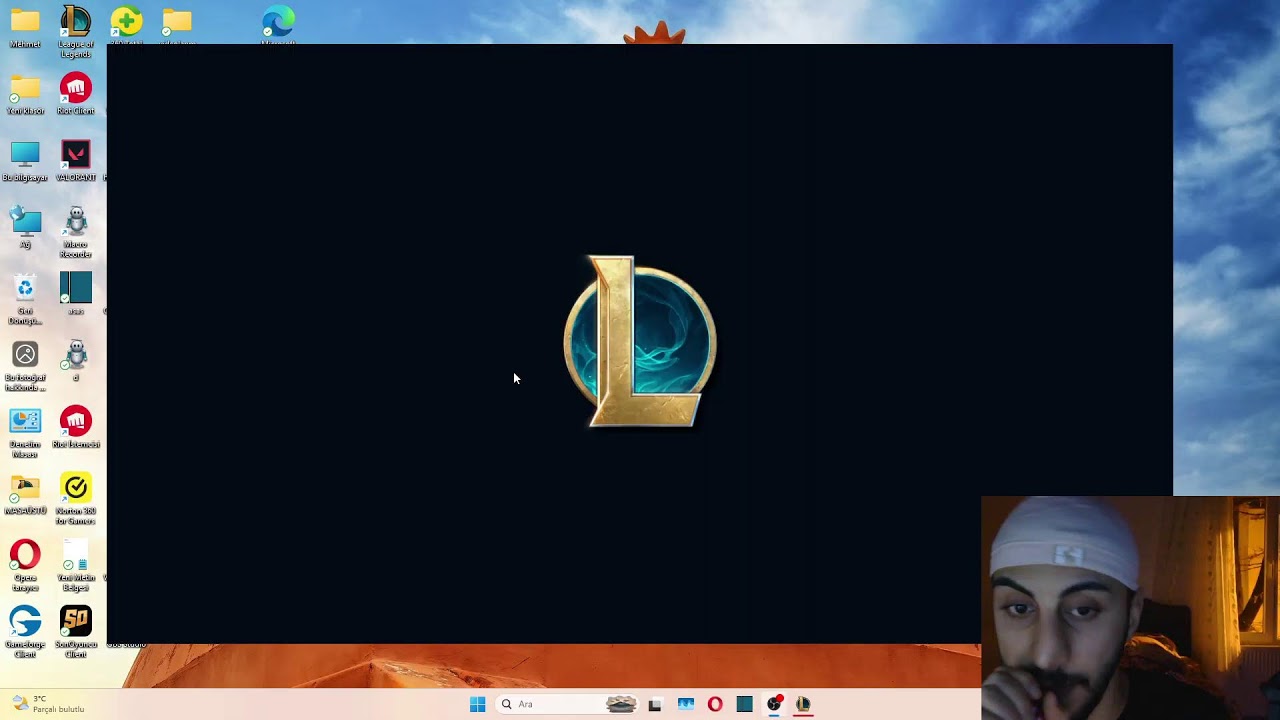This screenshot has height=720, width=1280.
Task: Open the Yeni Metin Belgesi file
Action: tap(76, 566)
